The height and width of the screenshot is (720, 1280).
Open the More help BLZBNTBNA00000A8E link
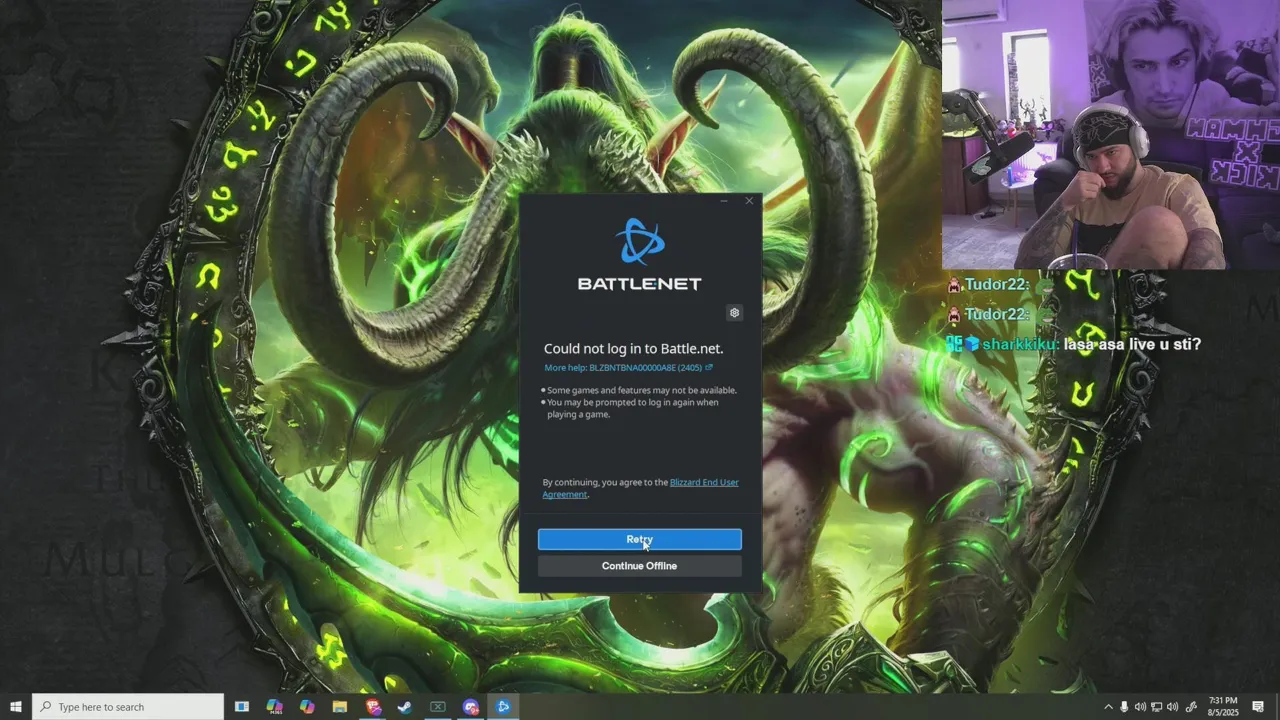(x=628, y=368)
